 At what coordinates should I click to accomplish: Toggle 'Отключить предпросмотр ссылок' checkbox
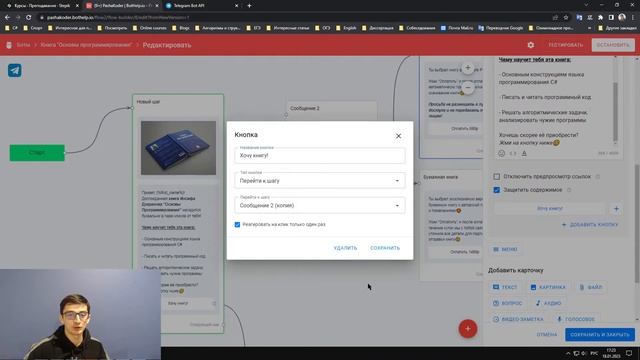click(x=497, y=177)
